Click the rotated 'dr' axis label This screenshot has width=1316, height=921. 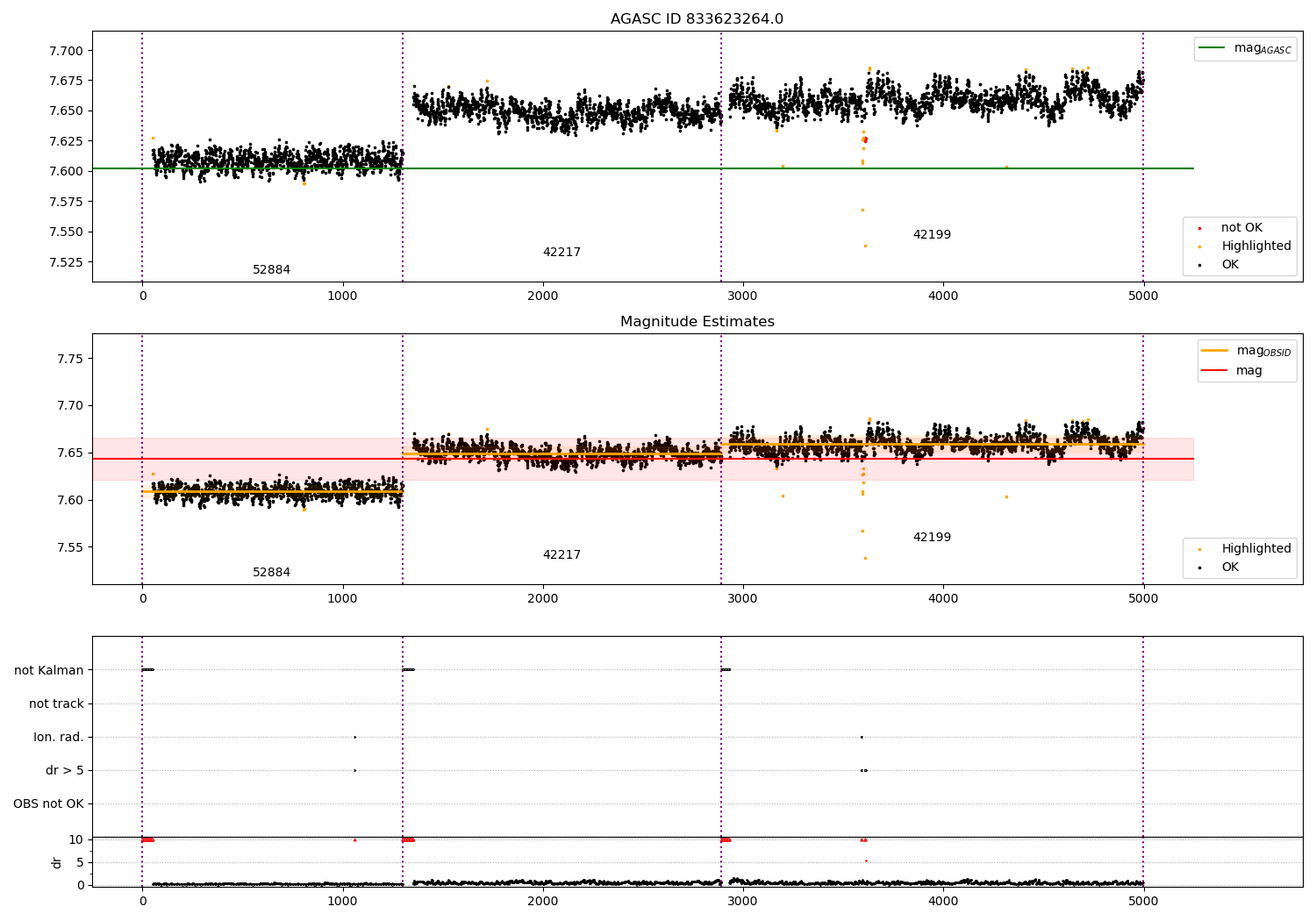click(x=57, y=862)
